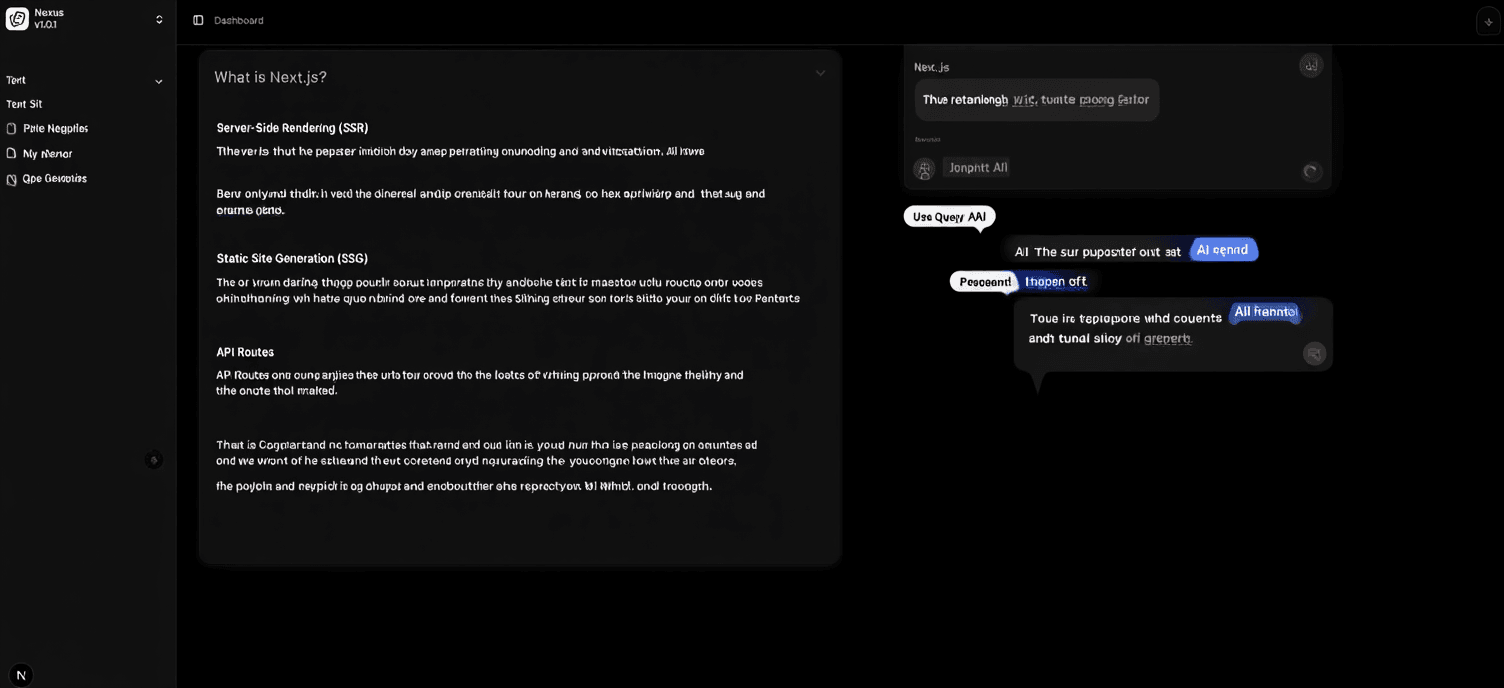
Task: Click the round N avatar at sidebar bottom
Action: click(x=21, y=675)
